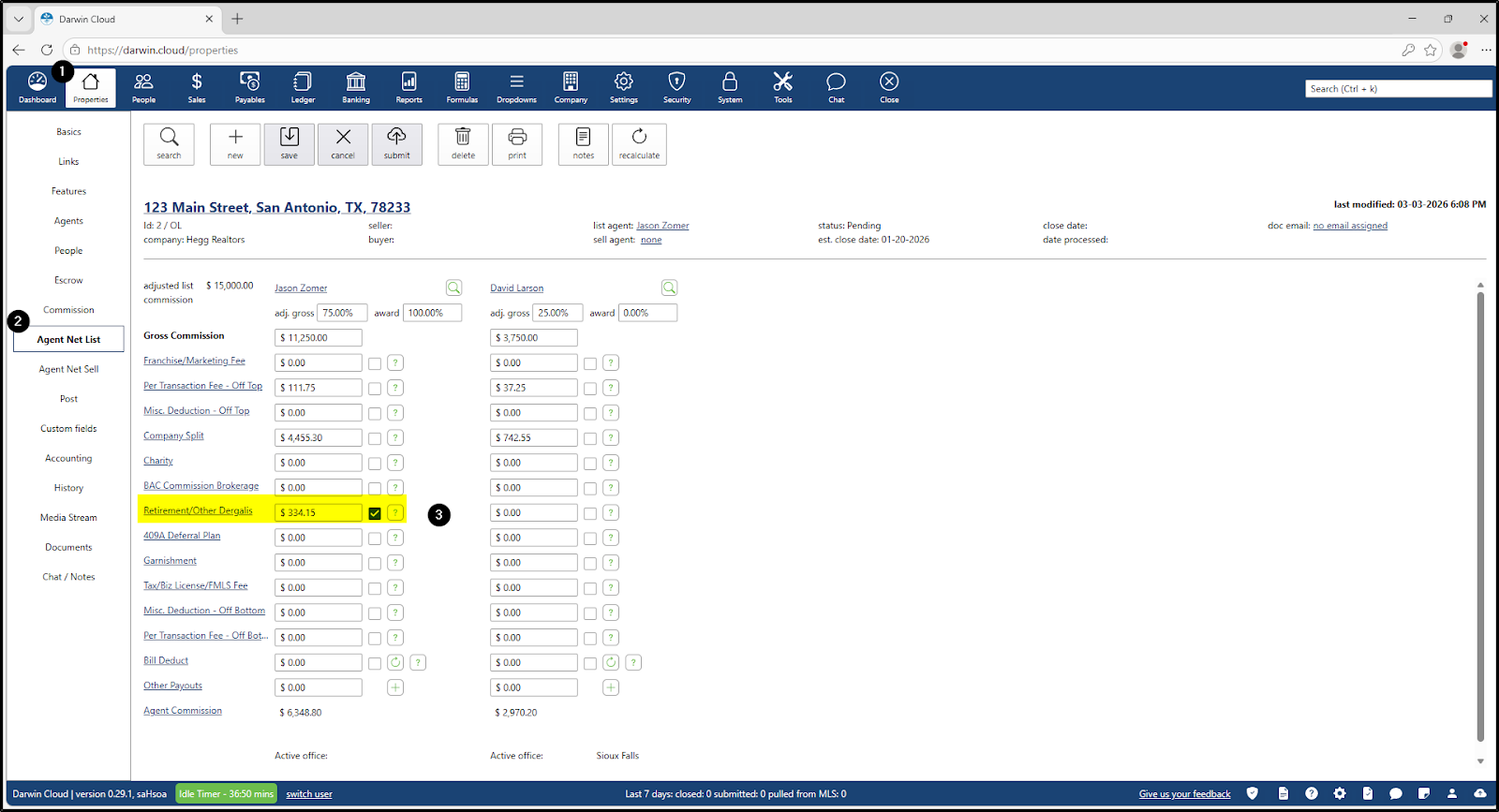Click the save toolbar button
Viewport: 1499px width, 812px height.
(x=289, y=144)
